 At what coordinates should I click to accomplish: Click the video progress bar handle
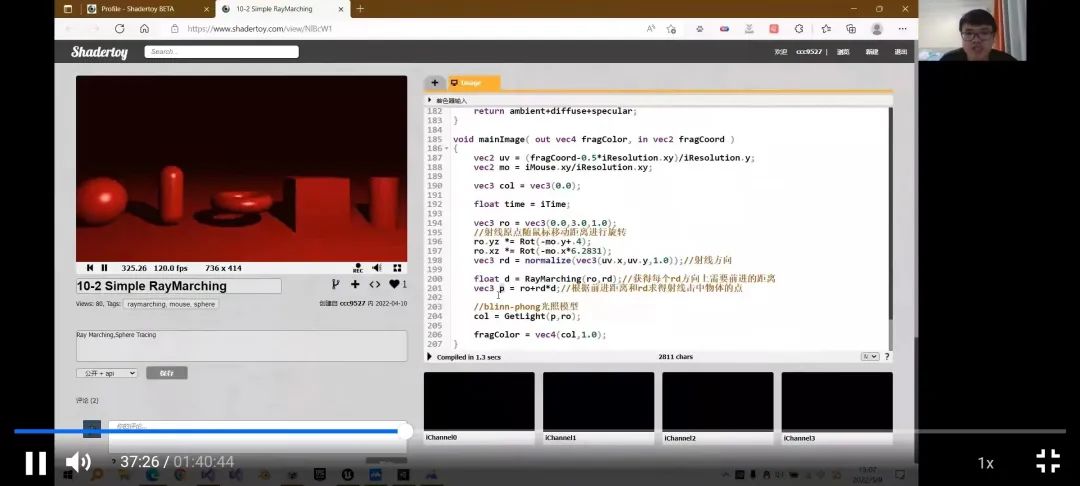(x=405, y=431)
